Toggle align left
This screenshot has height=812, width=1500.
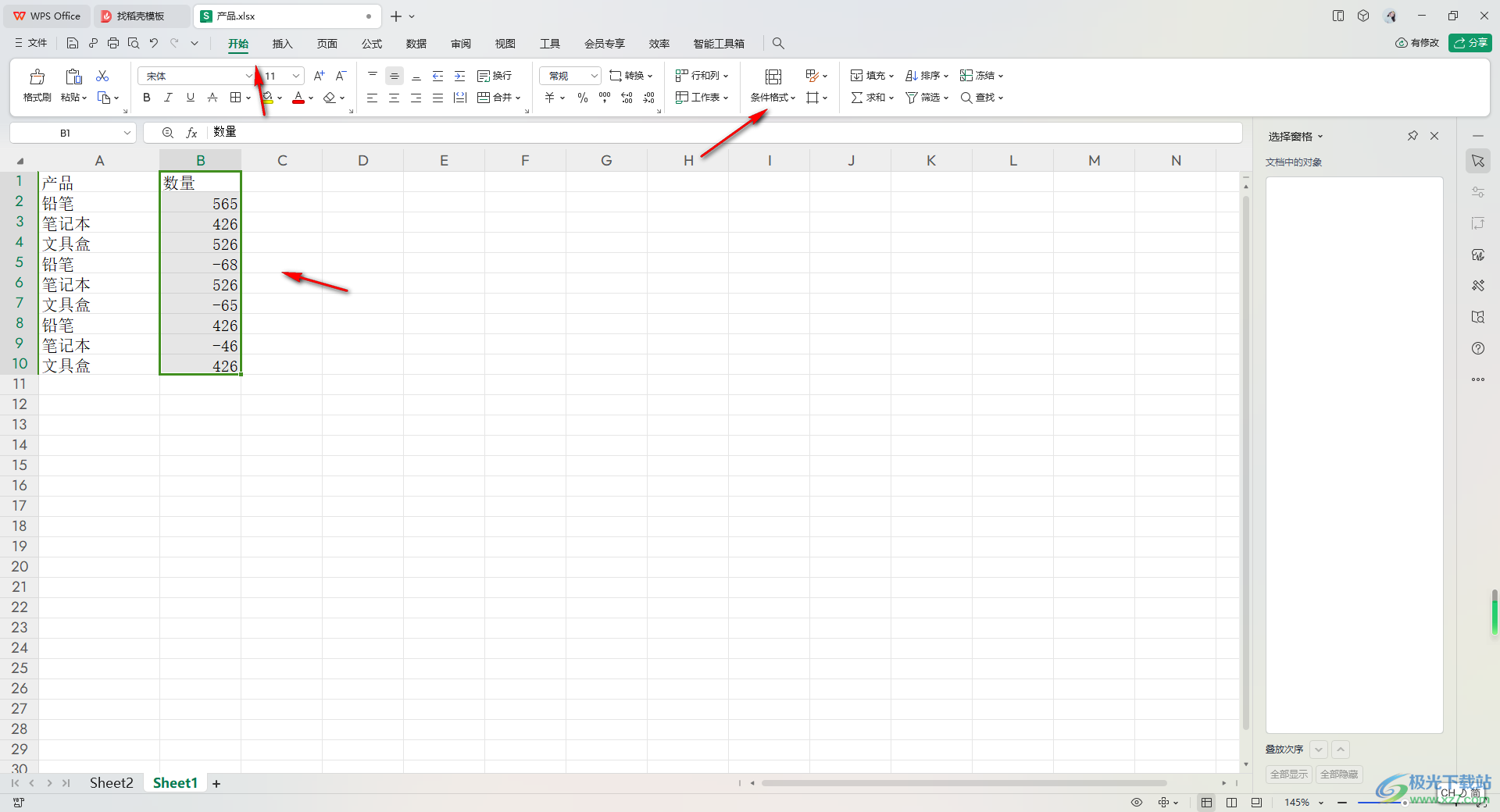(373, 98)
